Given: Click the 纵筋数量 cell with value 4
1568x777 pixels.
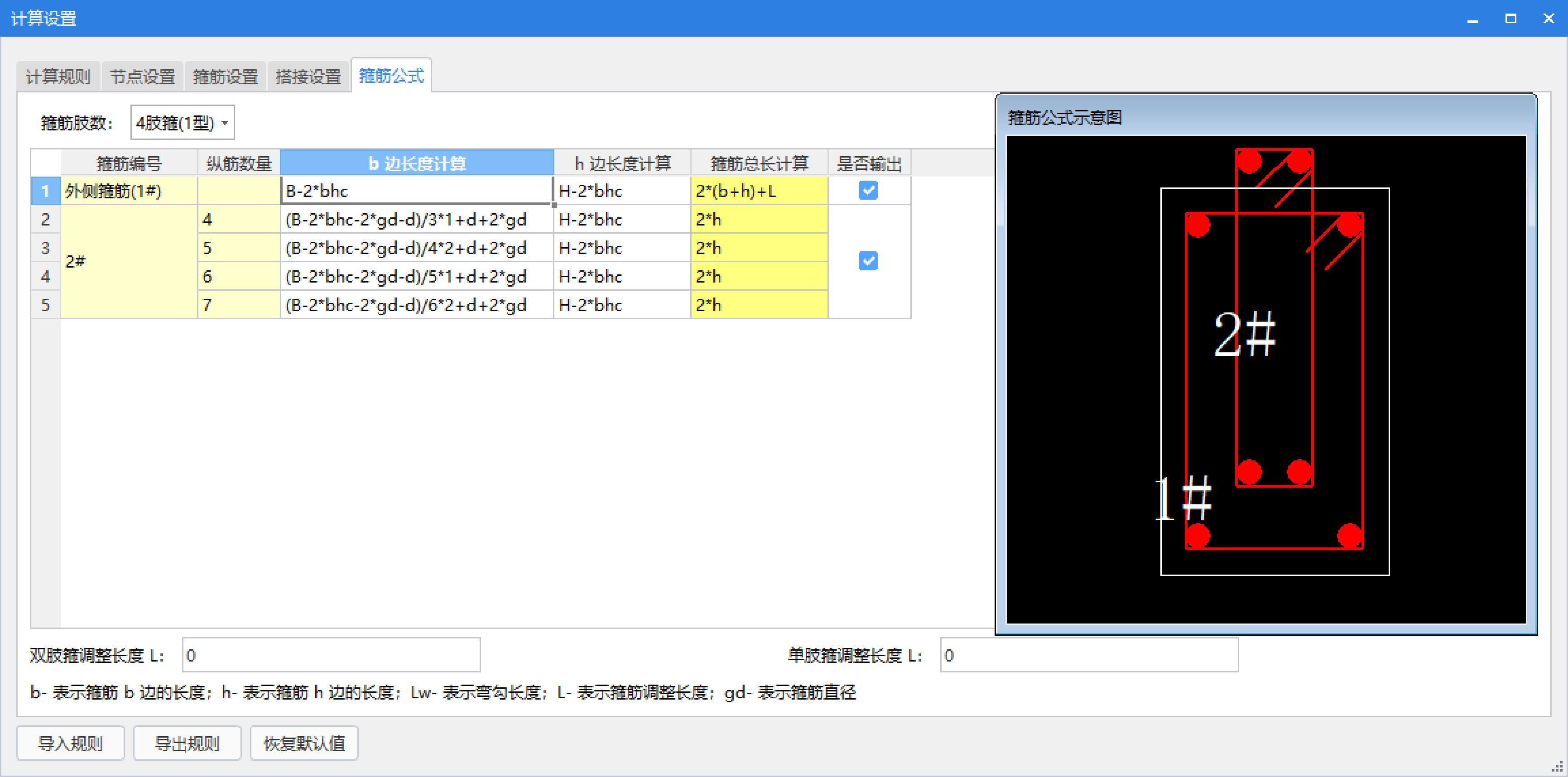Looking at the screenshot, I should point(239,219).
